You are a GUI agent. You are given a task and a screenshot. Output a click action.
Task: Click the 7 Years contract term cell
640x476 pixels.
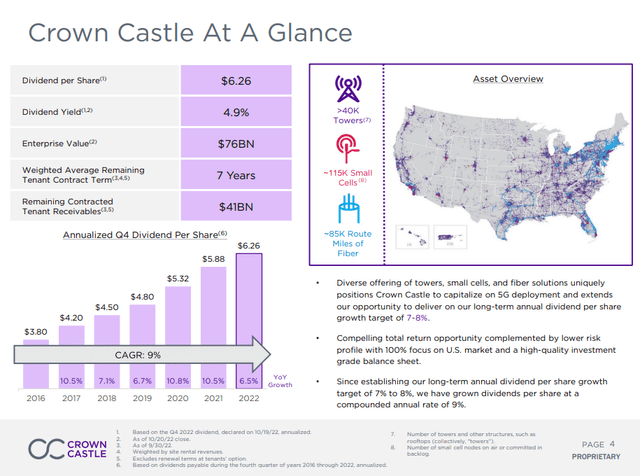[236, 175]
